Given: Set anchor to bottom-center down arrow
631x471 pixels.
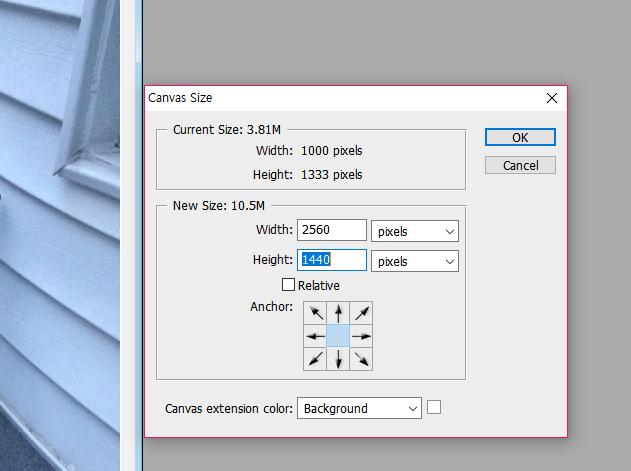Looking at the screenshot, I should 338,359.
